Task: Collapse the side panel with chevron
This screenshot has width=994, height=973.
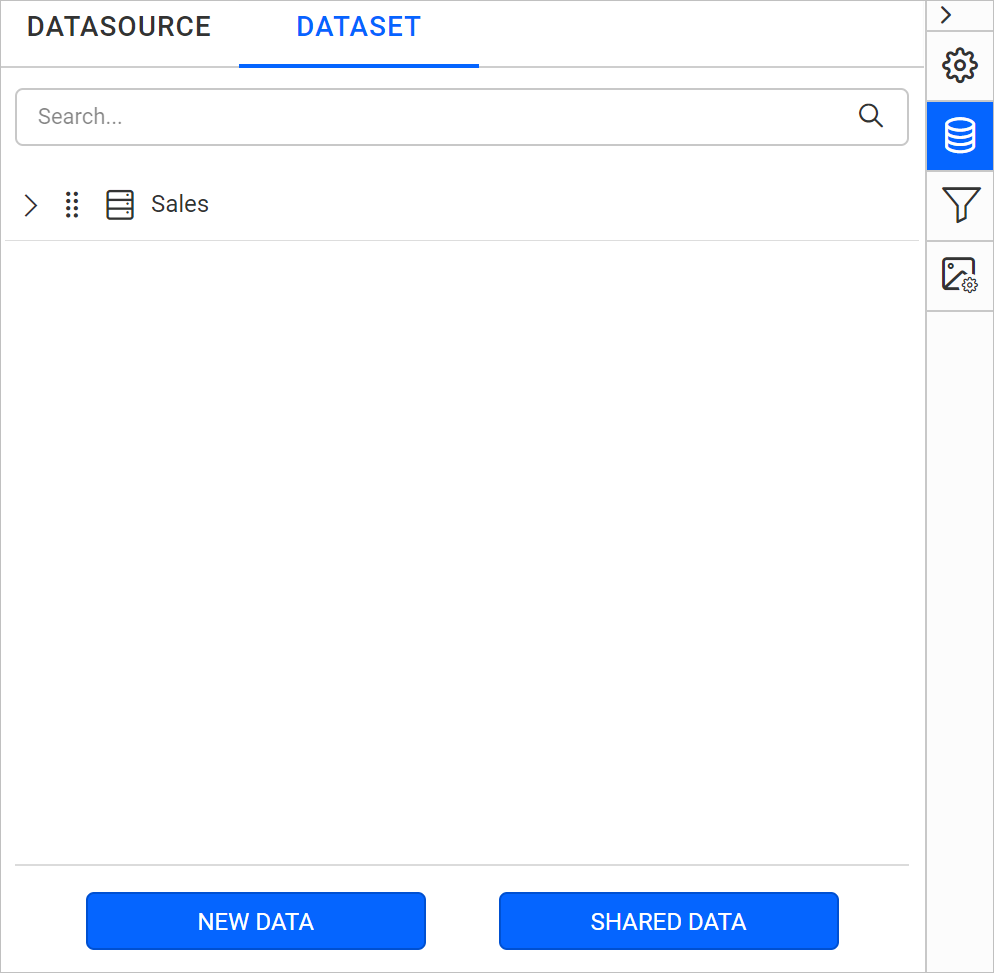Action: (946, 15)
